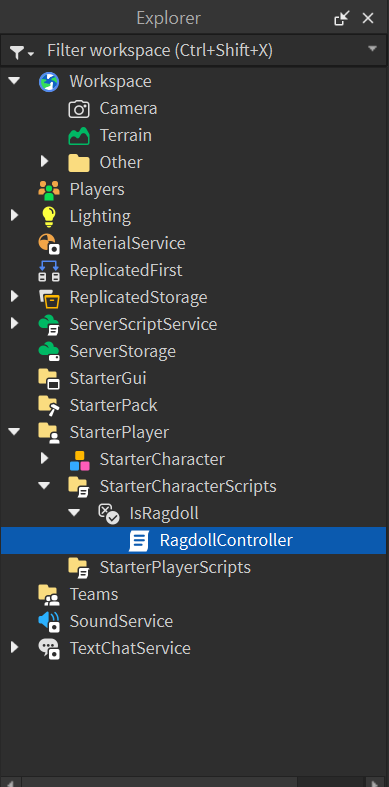Select the Camera icon under Workspace

click(79, 108)
